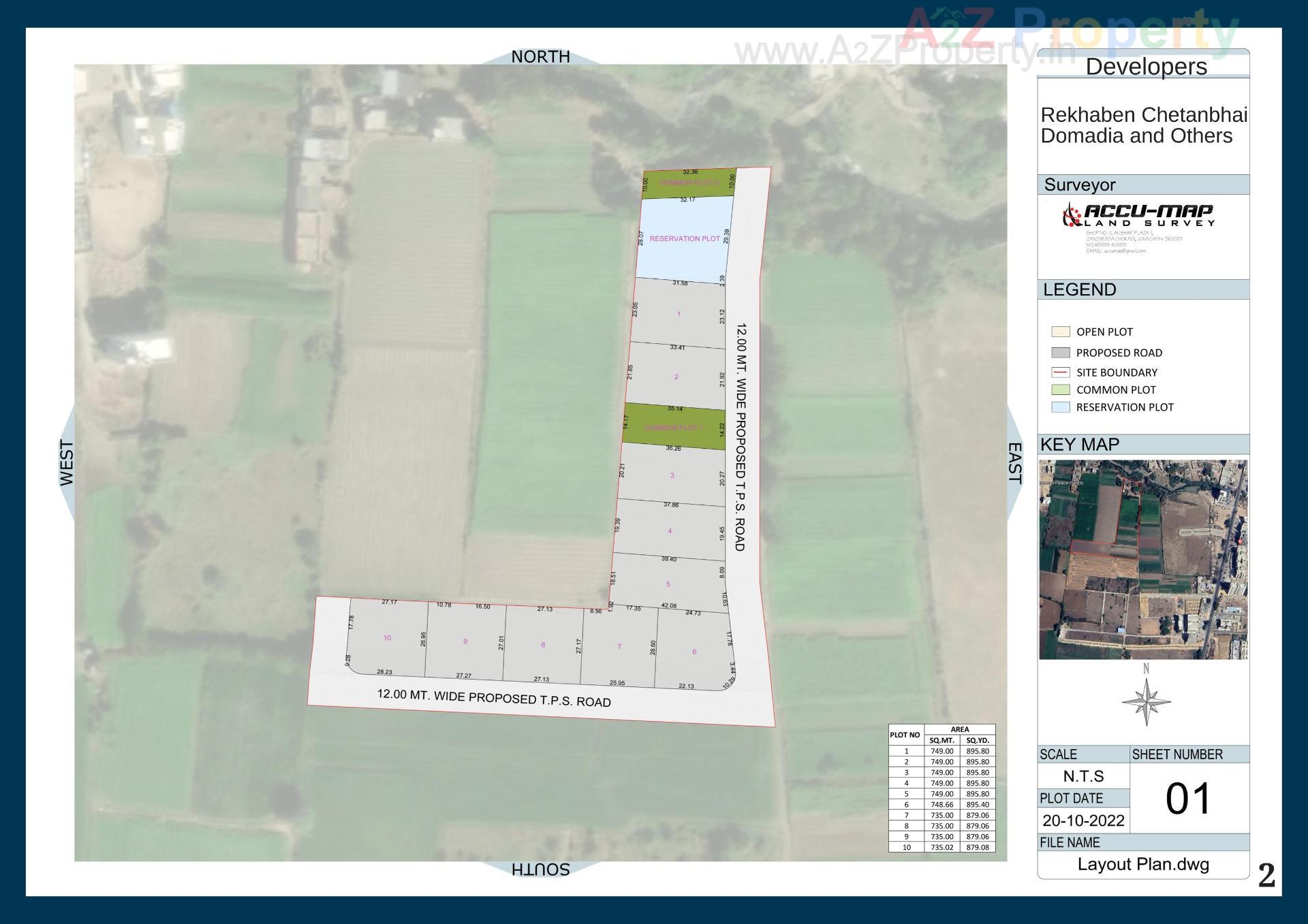The width and height of the screenshot is (1308, 924).
Task: Click the Reservation Plot legend swatch
Action: click(1060, 407)
